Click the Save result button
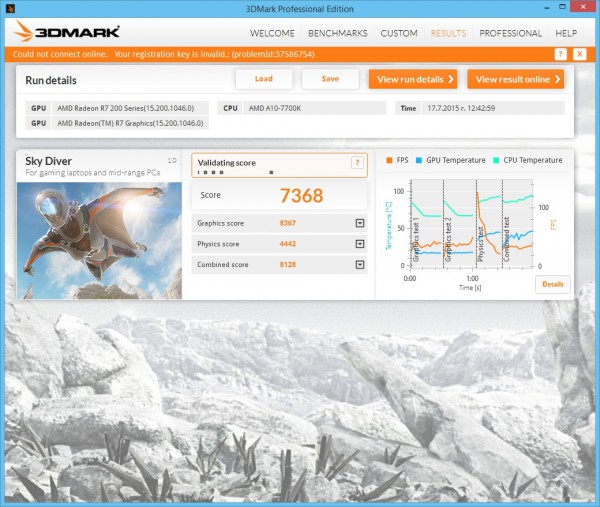This screenshot has height=507, width=600. pos(330,79)
